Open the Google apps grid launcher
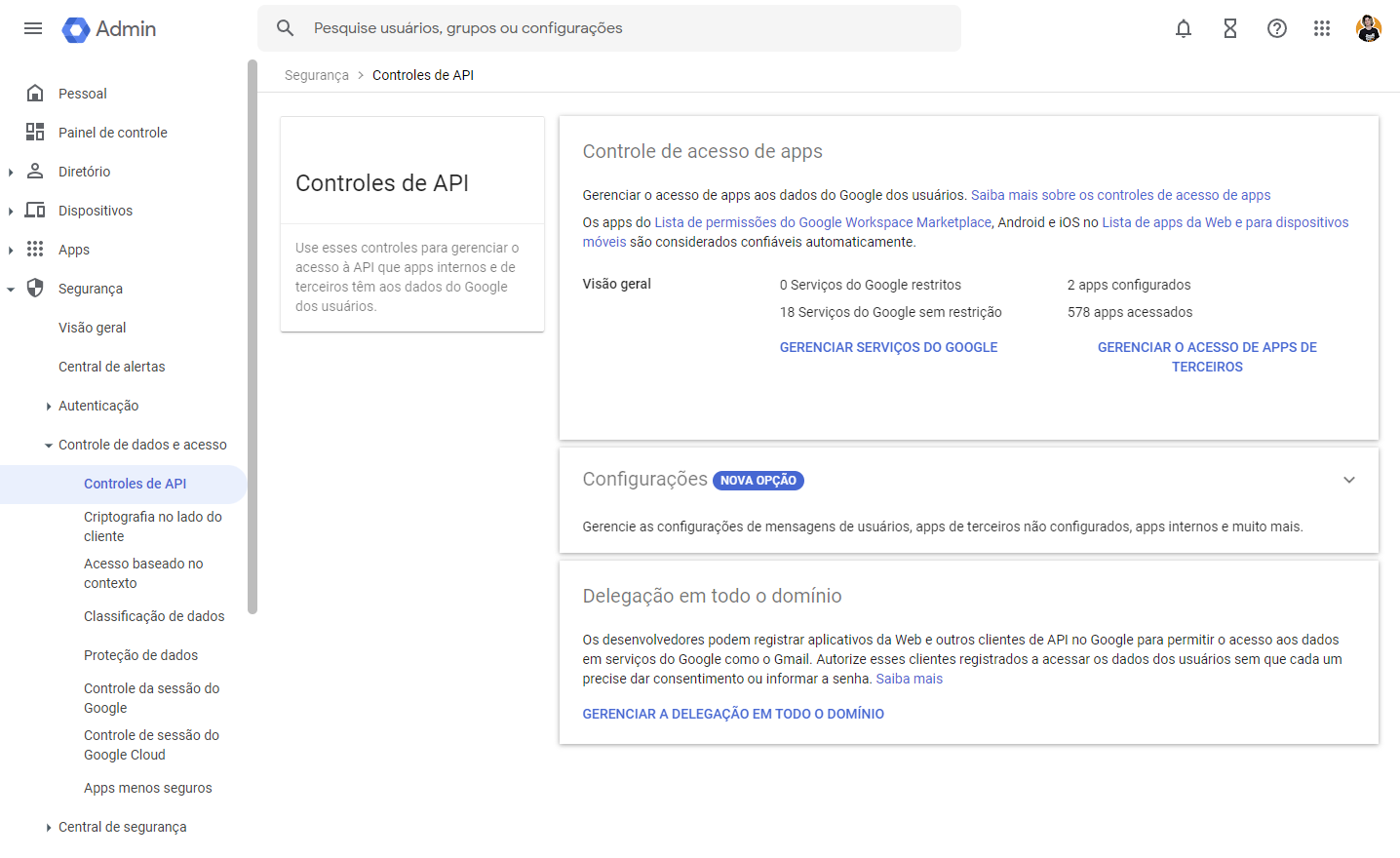1400x858 pixels. tap(1321, 28)
